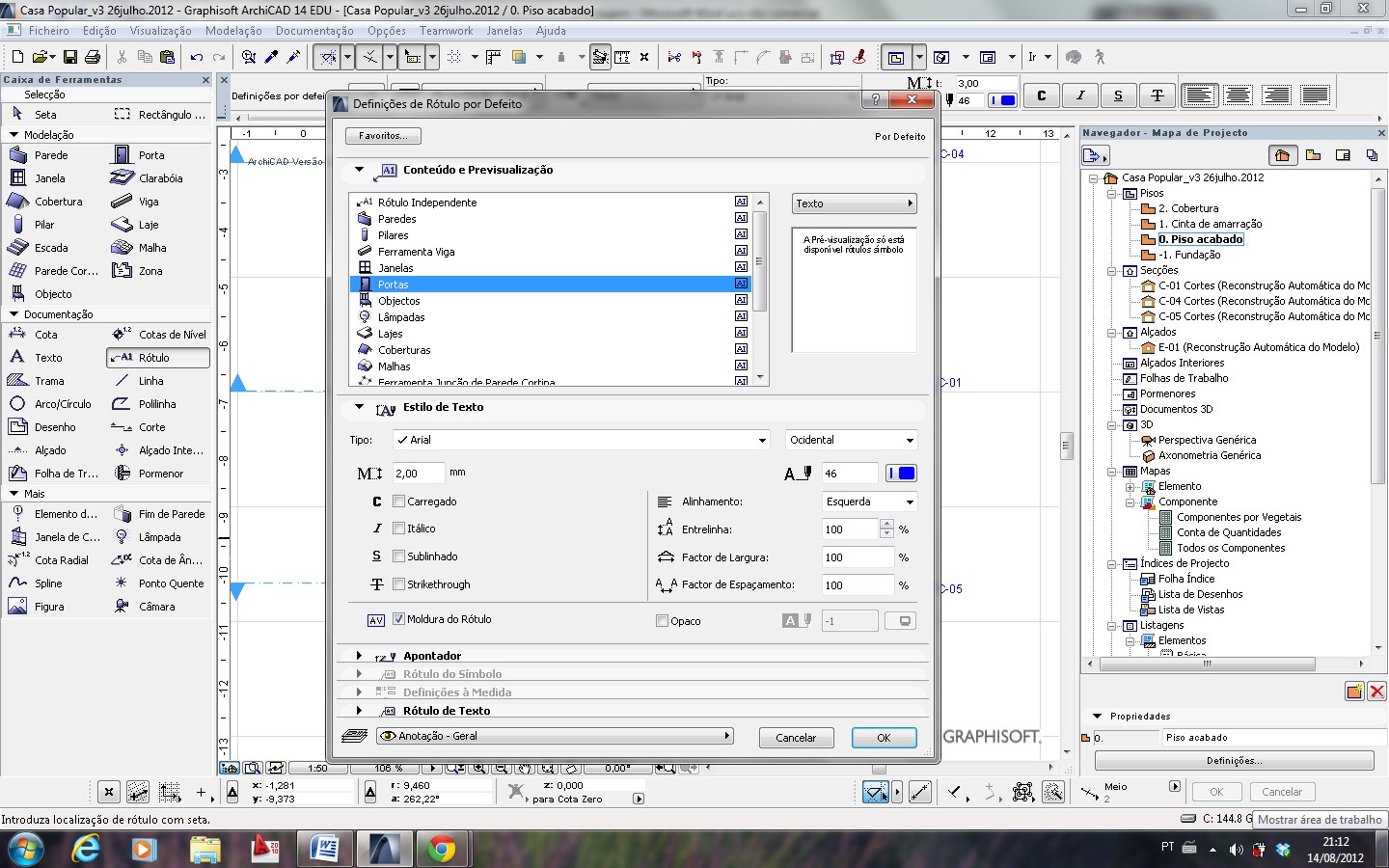The image size is (1389, 868).
Task: Open the Tipo font dropdown showing Arial
Action: (581, 440)
